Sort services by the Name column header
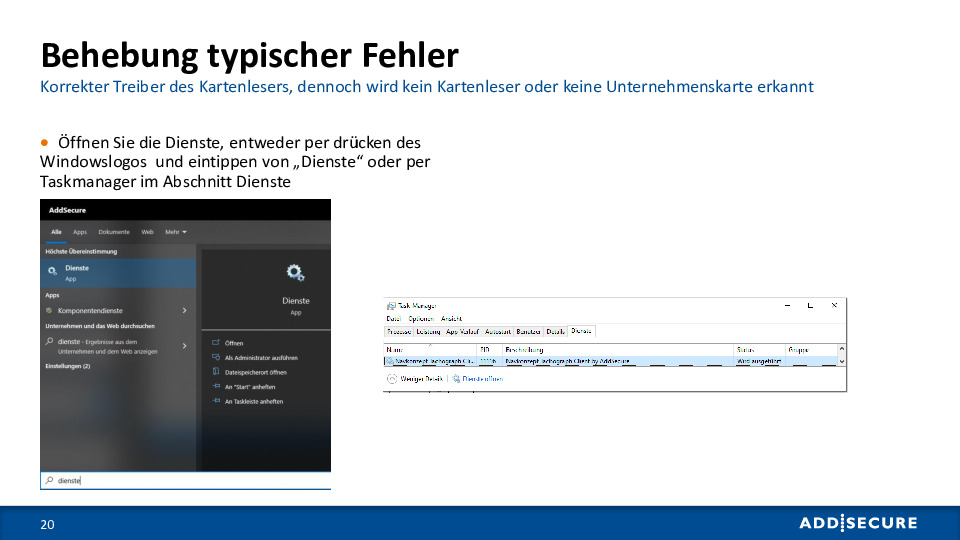 (430, 350)
